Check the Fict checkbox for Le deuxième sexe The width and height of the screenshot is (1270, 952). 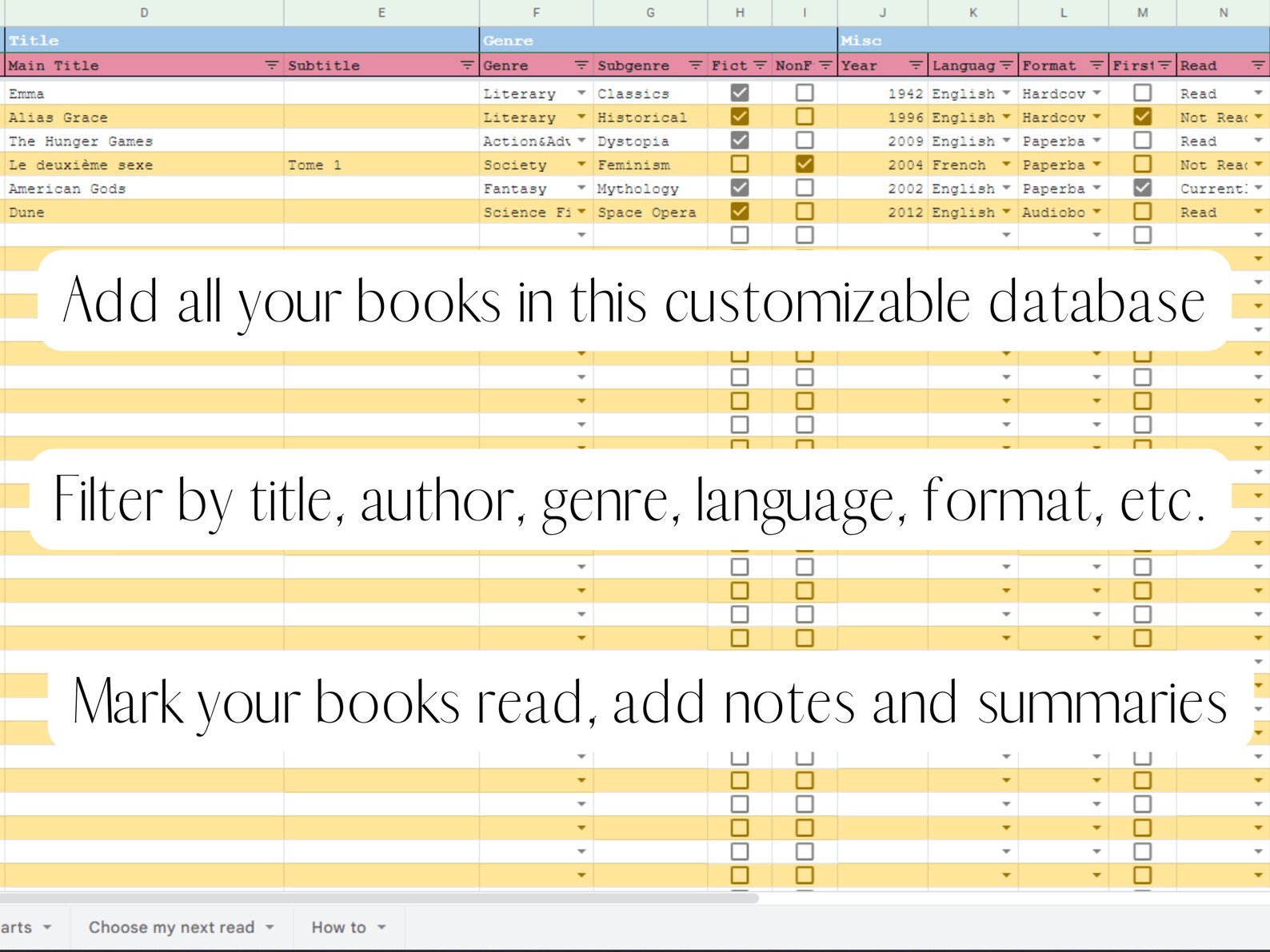coord(740,164)
